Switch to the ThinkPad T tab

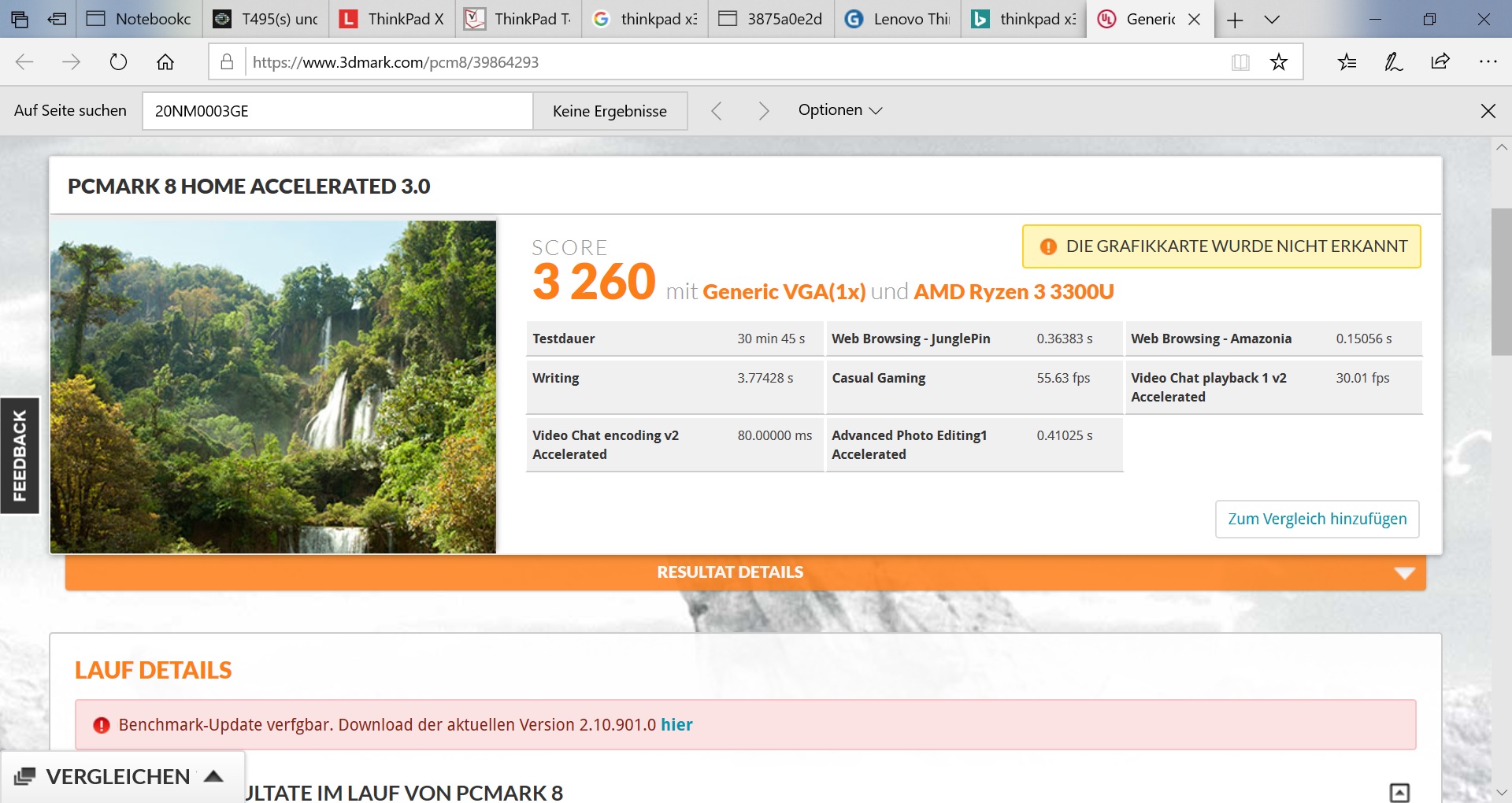(x=519, y=19)
